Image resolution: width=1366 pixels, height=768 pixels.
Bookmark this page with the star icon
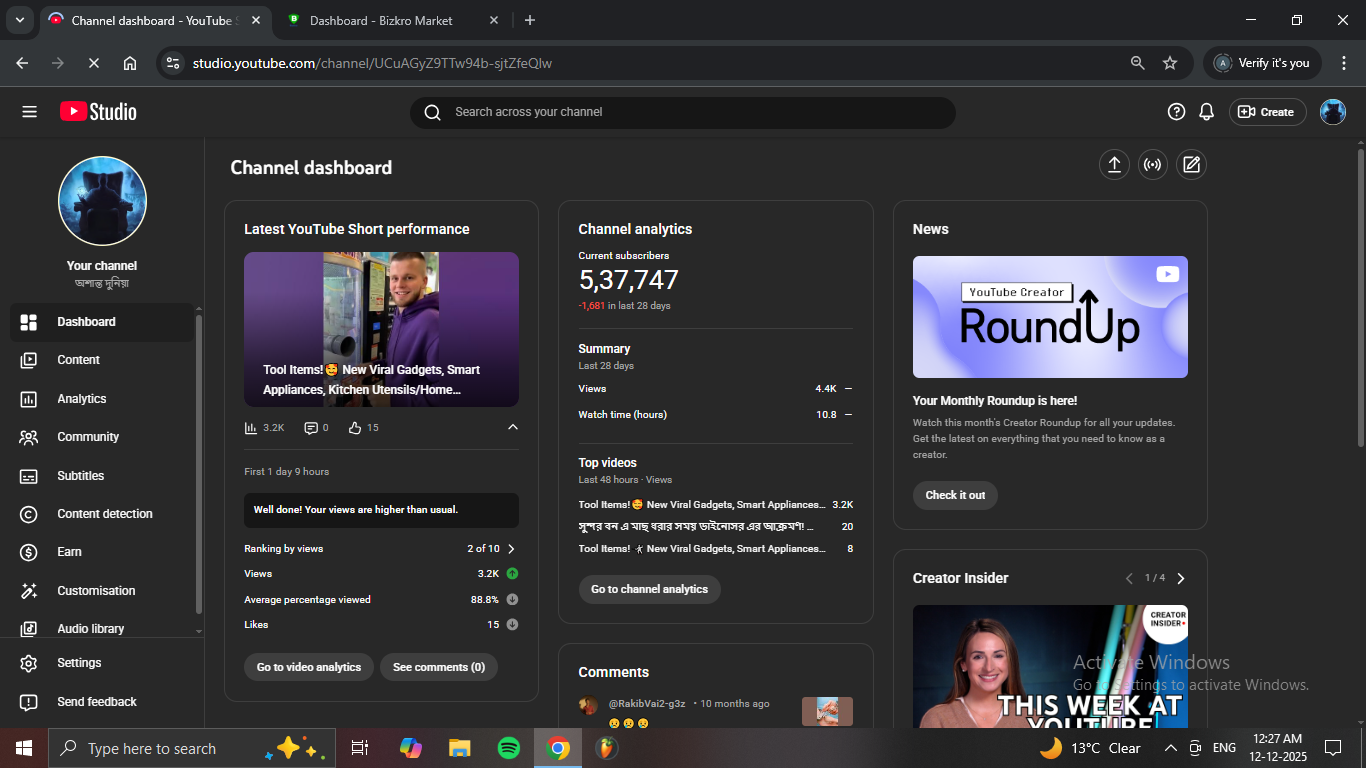[x=1170, y=63]
